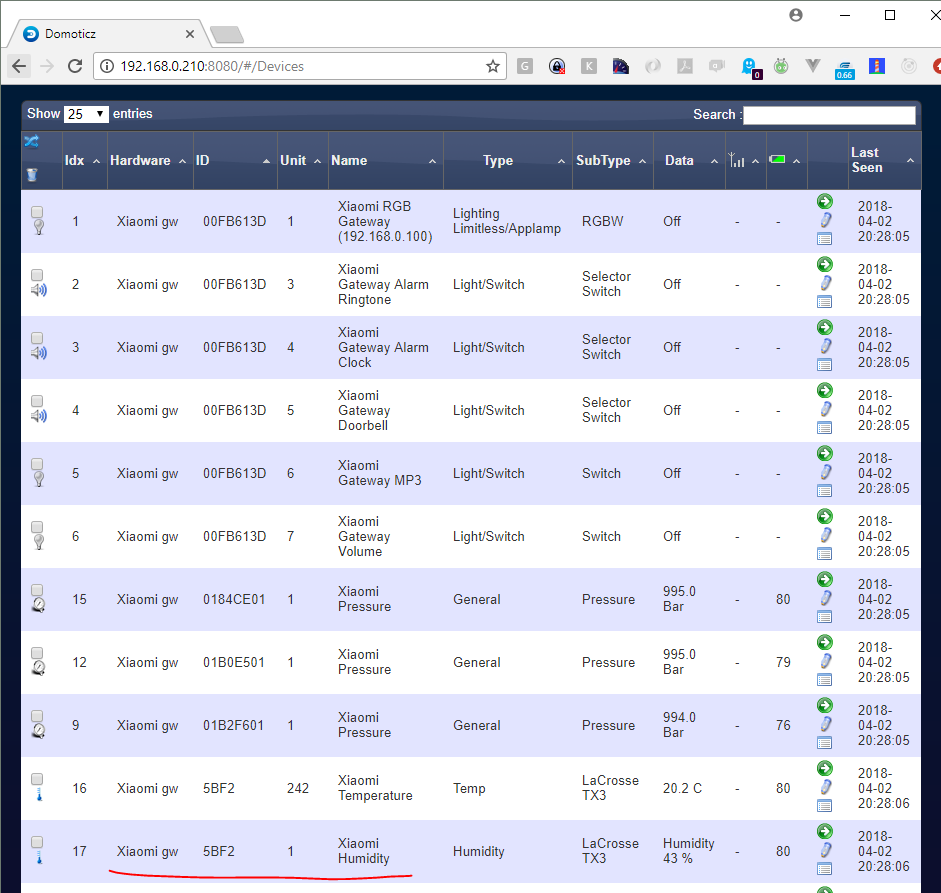Click the 'Humidity 43 %' data cell

pos(688,851)
